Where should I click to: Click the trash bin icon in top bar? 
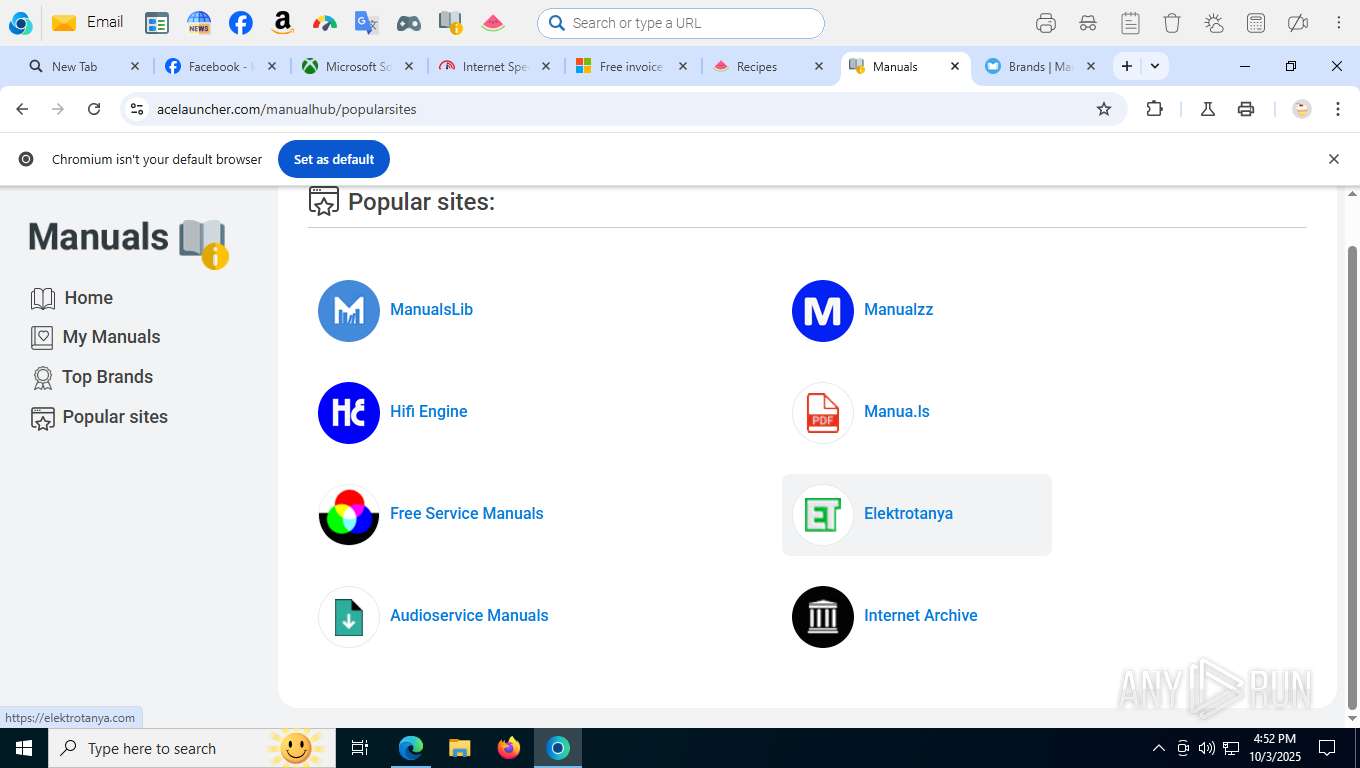(1172, 23)
